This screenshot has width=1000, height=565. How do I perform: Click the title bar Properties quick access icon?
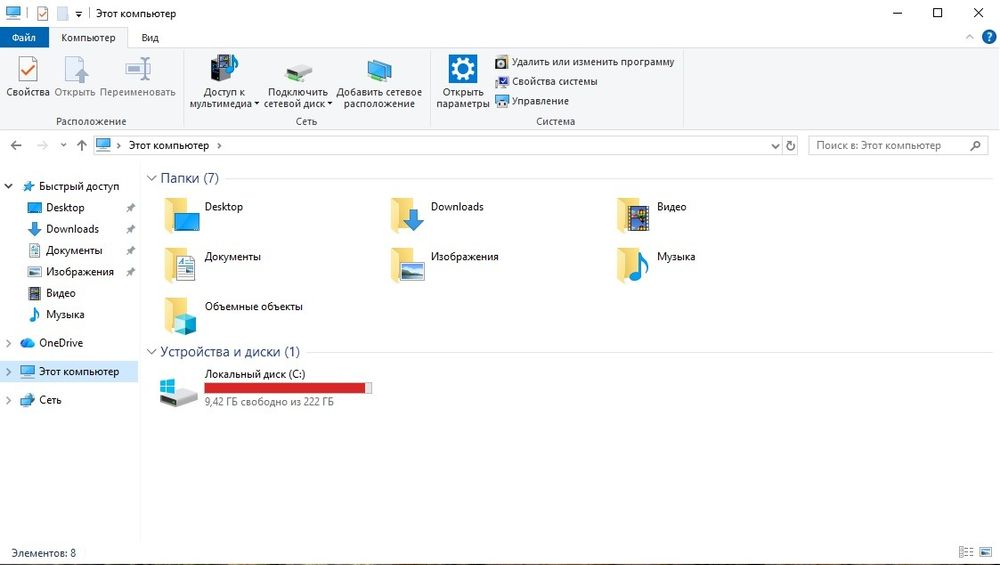pyautogui.click(x=42, y=13)
